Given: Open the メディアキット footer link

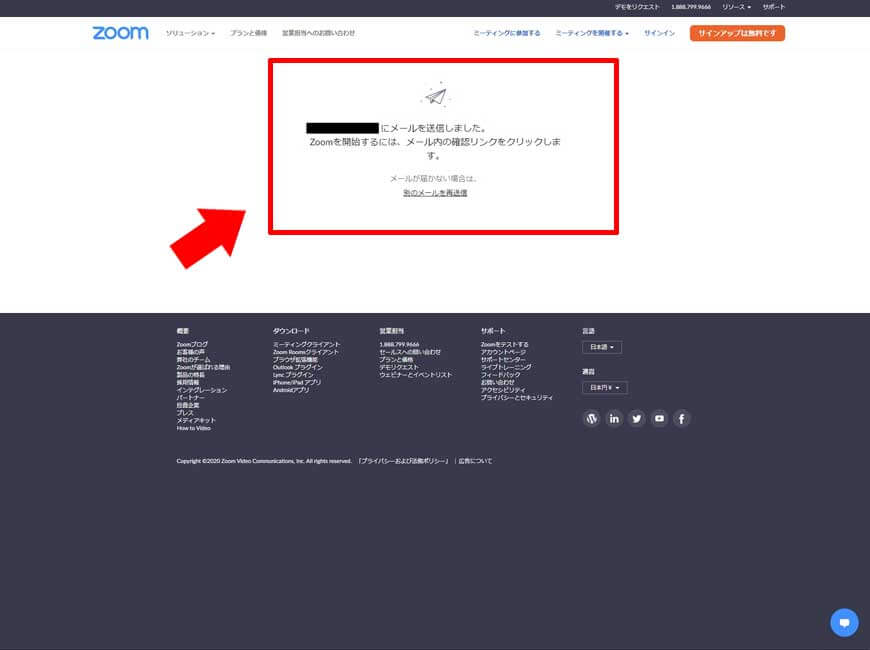Looking at the screenshot, I should click(196, 421).
